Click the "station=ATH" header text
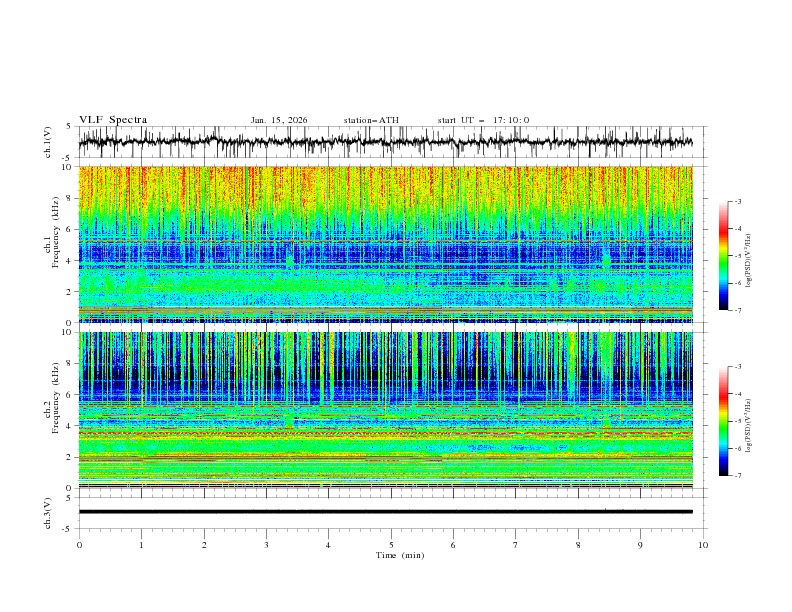The height and width of the screenshot is (612, 792). pyautogui.click(x=371, y=120)
